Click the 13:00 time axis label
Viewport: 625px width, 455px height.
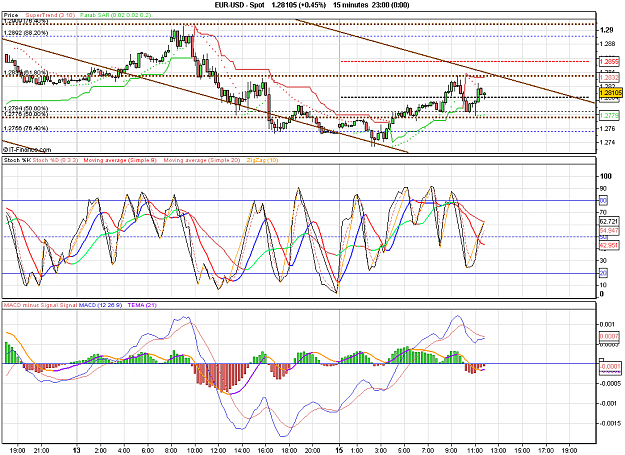pos(498,451)
